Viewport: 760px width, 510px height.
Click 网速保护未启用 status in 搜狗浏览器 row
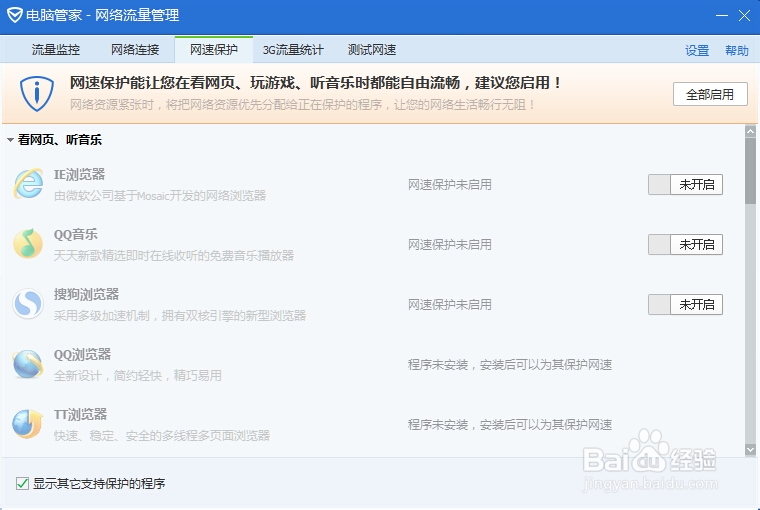pyautogui.click(x=450, y=305)
